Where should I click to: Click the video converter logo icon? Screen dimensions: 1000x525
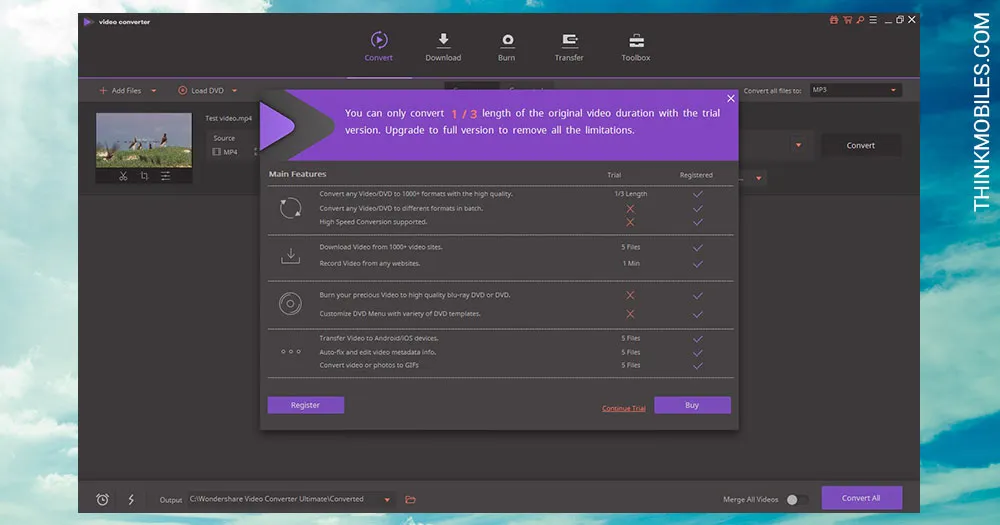(88, 22)
